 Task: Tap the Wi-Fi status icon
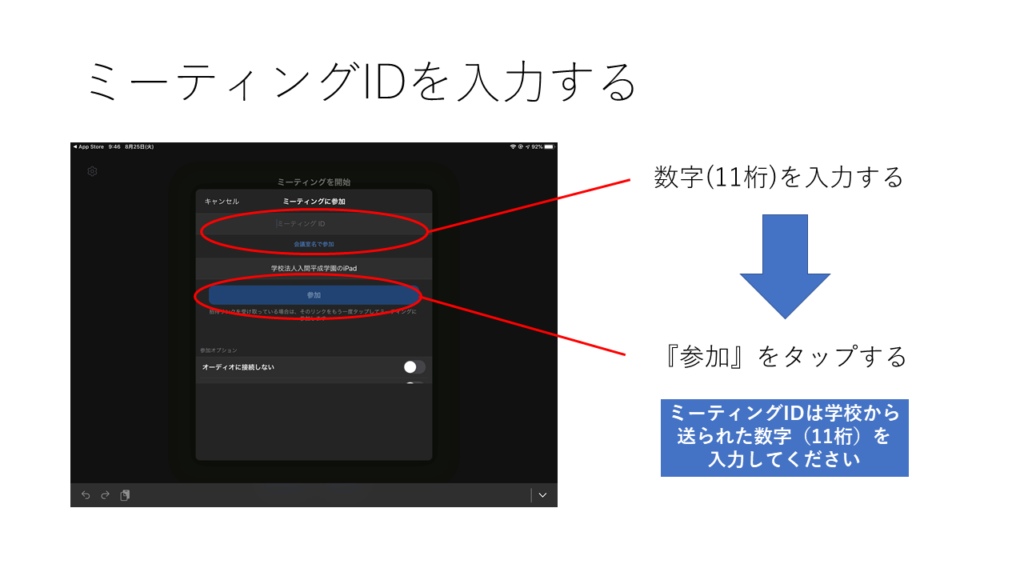pyautogui.click(x=513, y=147)
